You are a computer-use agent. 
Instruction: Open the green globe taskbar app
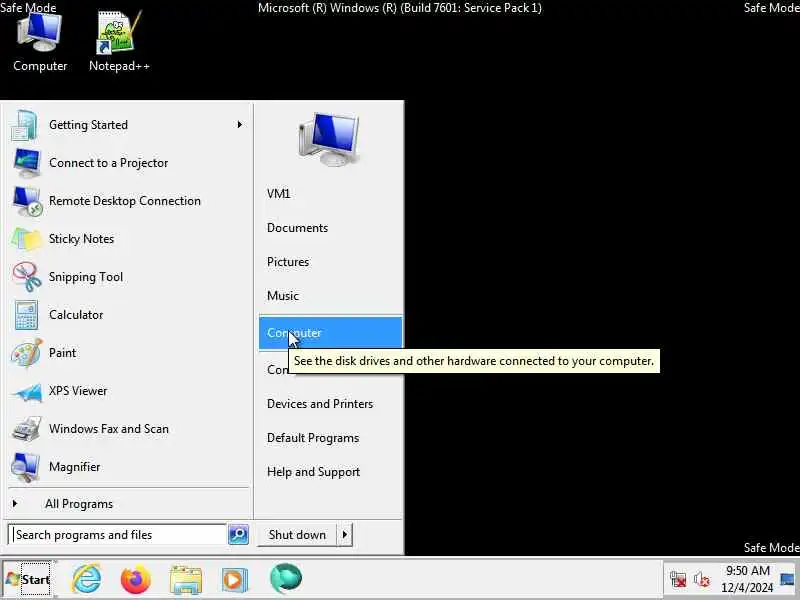285,579
